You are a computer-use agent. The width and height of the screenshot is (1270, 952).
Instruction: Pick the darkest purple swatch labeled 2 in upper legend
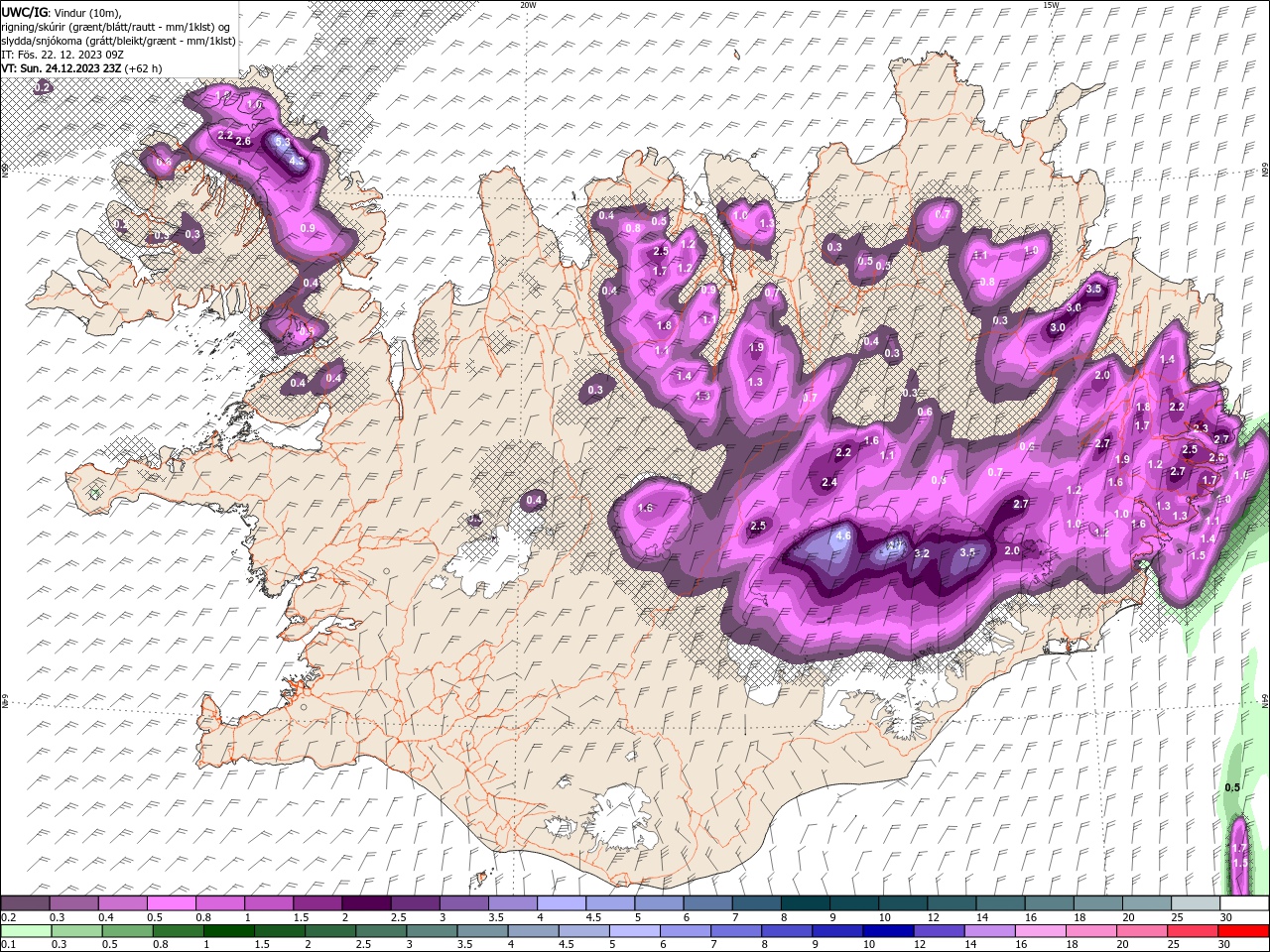[366, 903]
